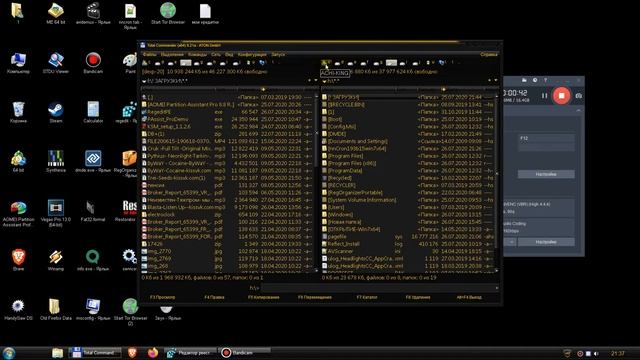Click the Bandicam help question mark icon
Image resolution: width=640 pixels, height=360 pixels.
545,80
